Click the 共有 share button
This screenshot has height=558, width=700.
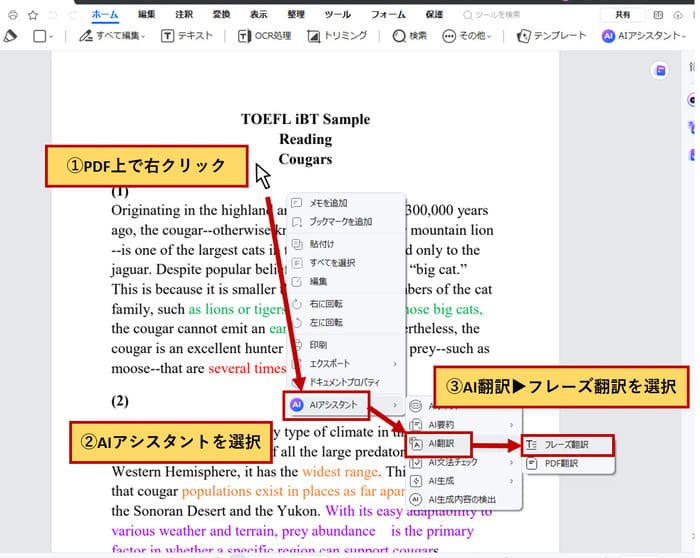(623, 15)
